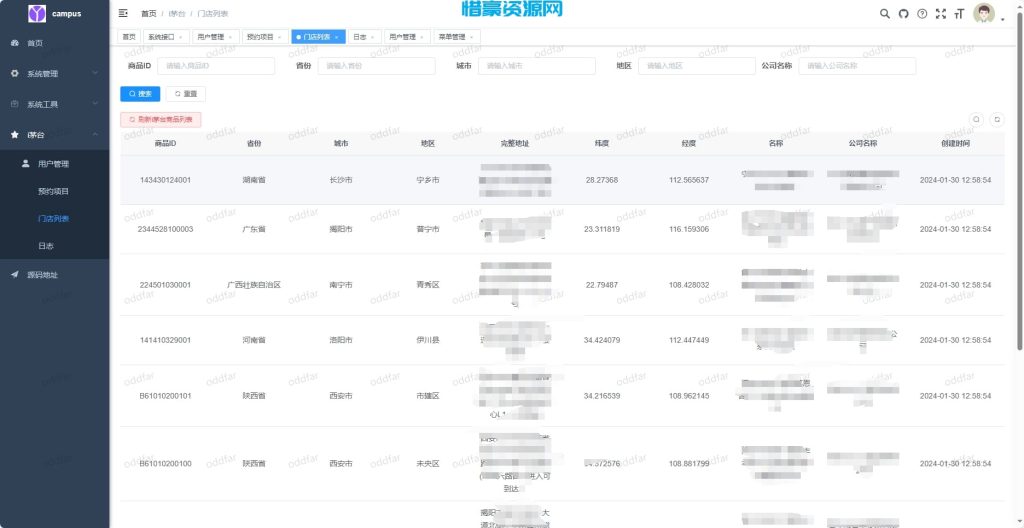The width and height of the screenshot is (1024, 528).
Task: Select the longitude value 108.881799
Action: pos(689,464)
